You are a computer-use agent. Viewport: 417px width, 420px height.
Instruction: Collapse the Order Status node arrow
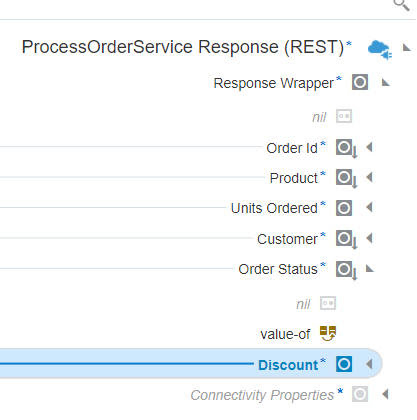tap(369, 268)
